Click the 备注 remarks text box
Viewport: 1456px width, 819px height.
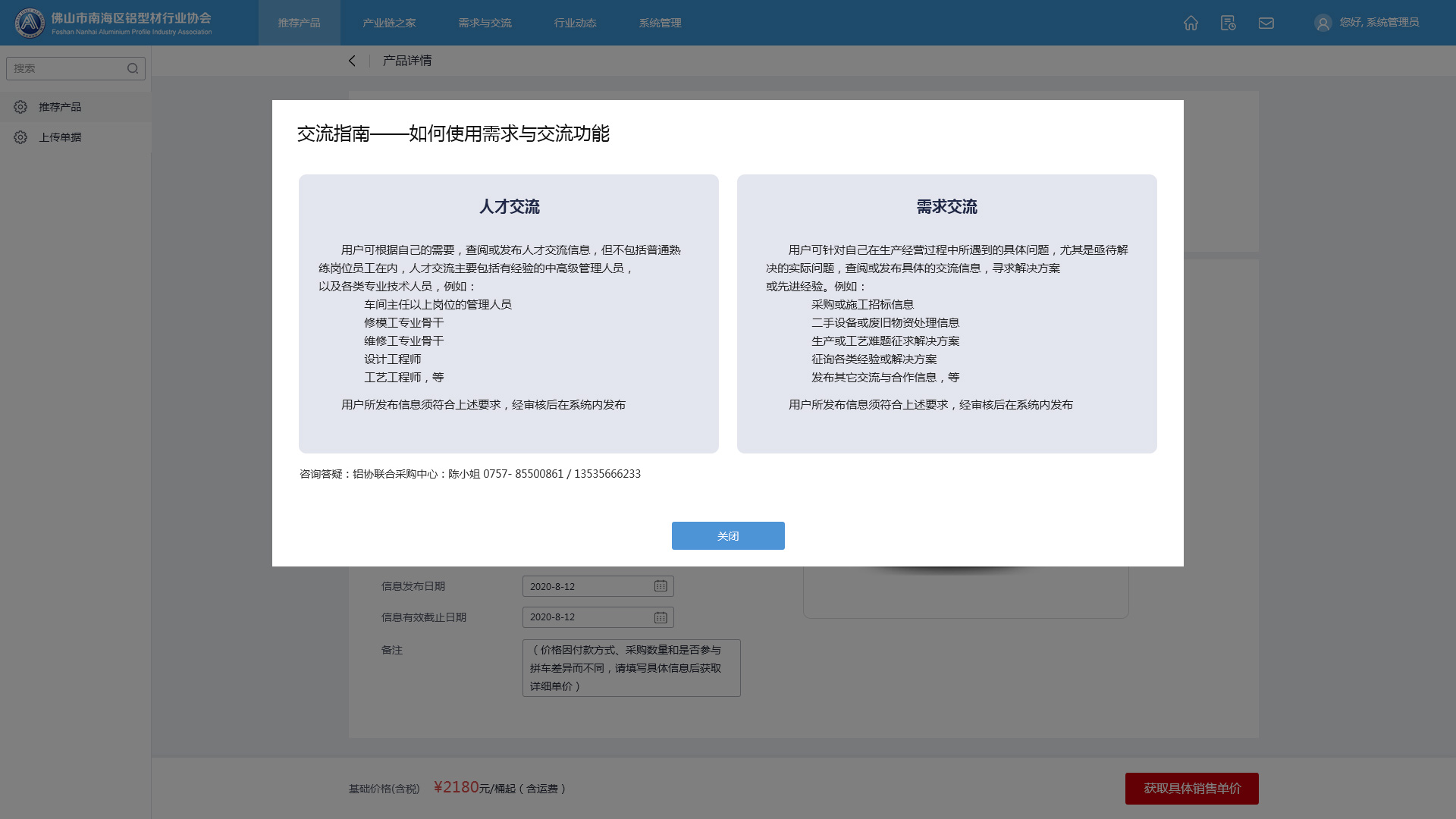[631, 667]
